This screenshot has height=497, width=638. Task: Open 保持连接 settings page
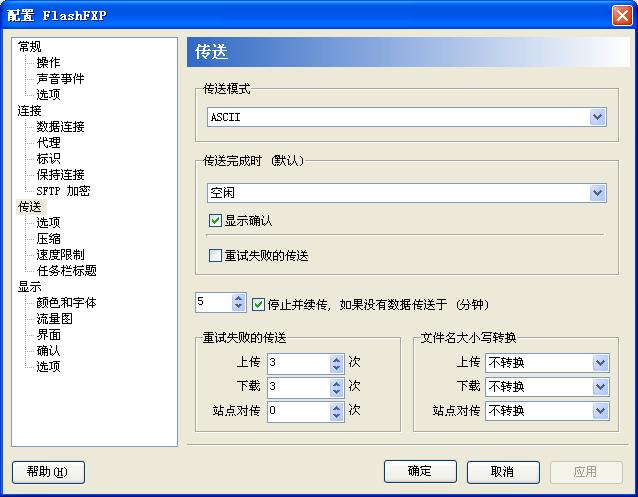click(60, 175)
